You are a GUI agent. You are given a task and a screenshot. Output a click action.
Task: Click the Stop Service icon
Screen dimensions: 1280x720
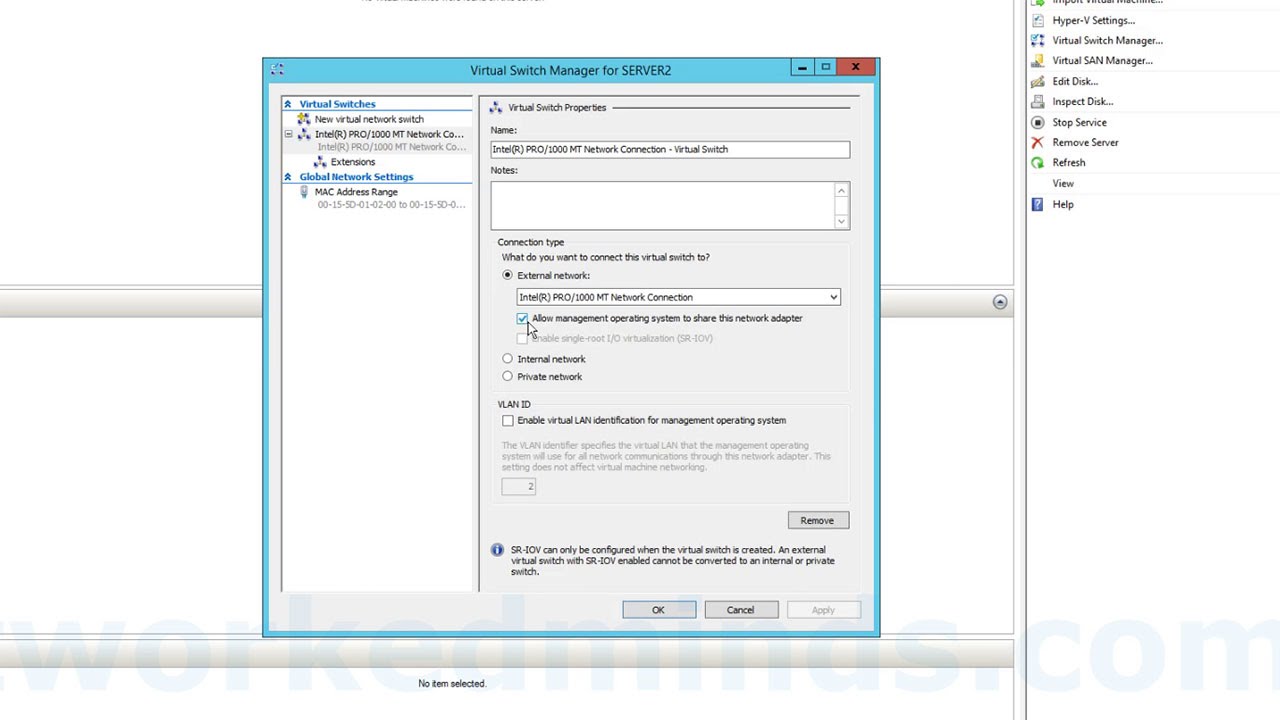coord(1037,122)
